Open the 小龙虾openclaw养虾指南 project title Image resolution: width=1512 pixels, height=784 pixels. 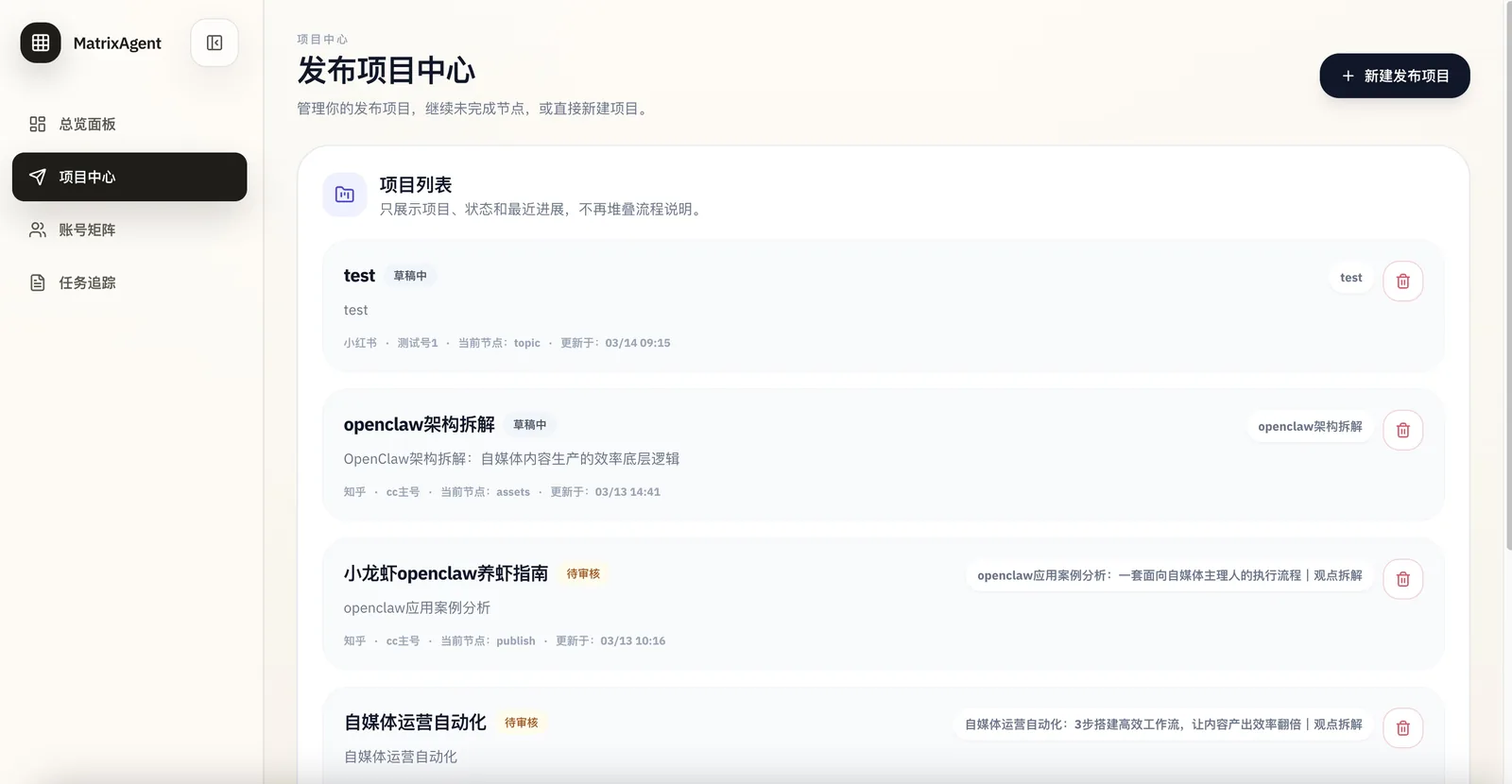pos(446,573)
